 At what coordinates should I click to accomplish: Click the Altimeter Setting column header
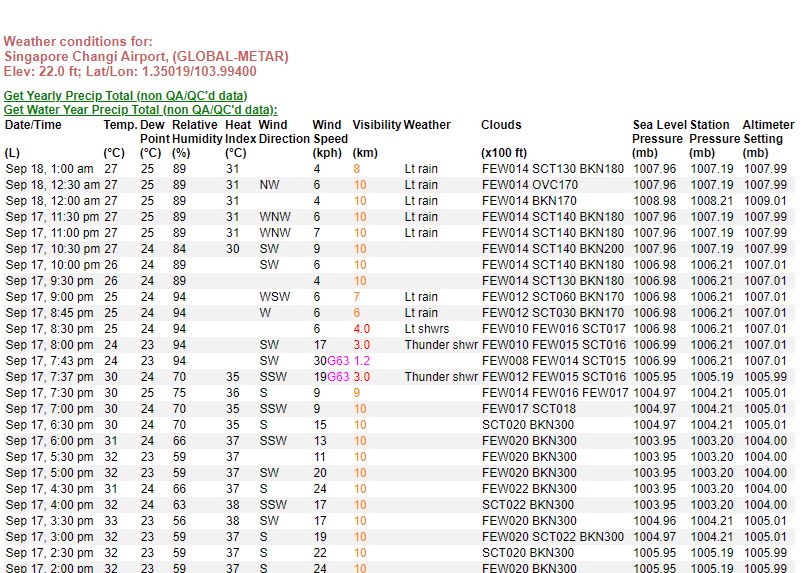pyautogui.click(x=768, y=132)
